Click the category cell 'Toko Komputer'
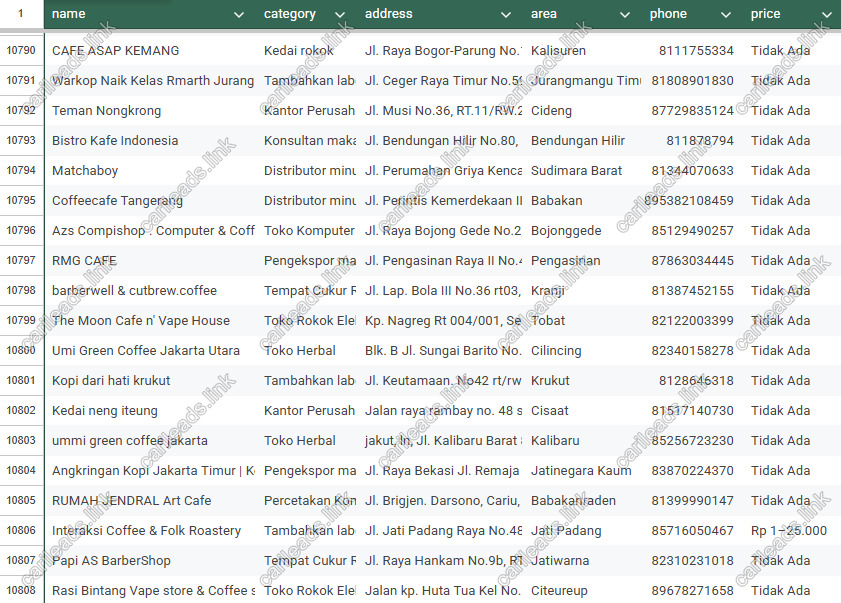Screen dimensions: 841x603 click(309, 231)
